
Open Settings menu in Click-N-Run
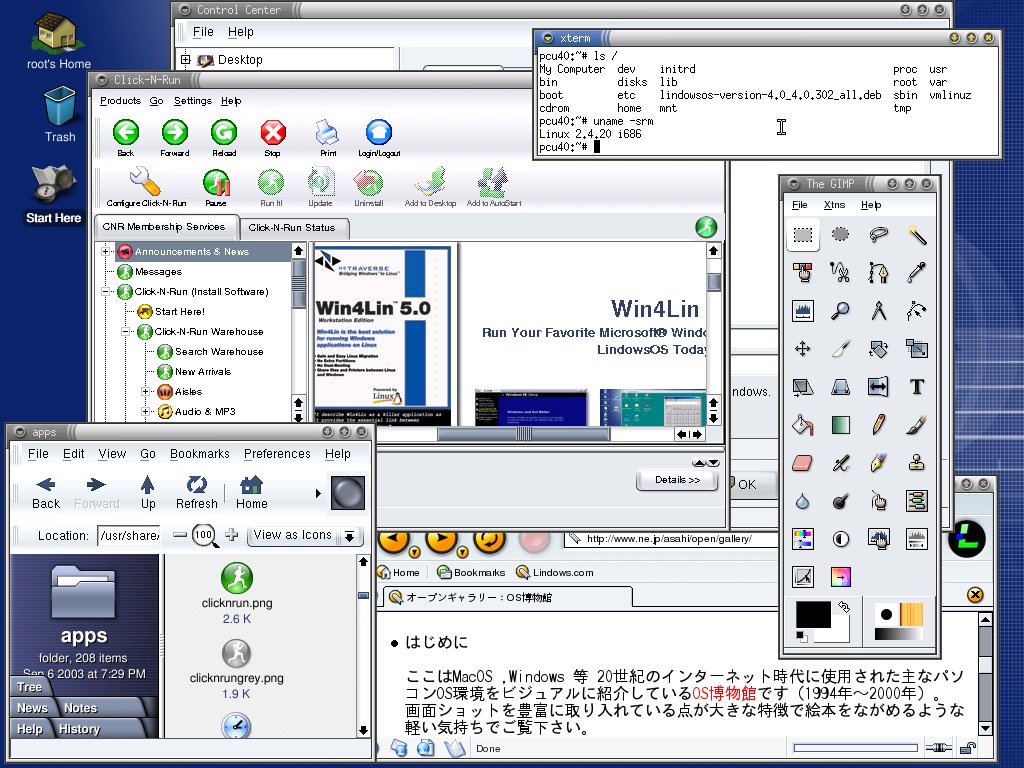pyautogui.click(x=193, y=101)
